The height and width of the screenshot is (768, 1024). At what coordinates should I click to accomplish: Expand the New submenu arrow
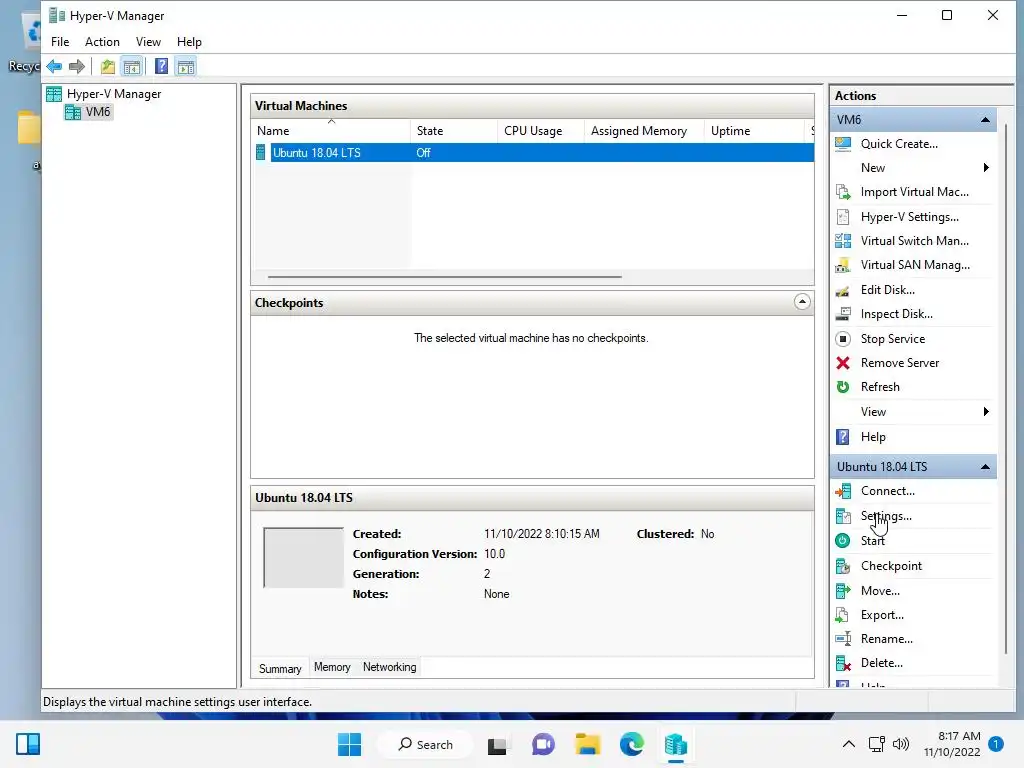(986, 168)
